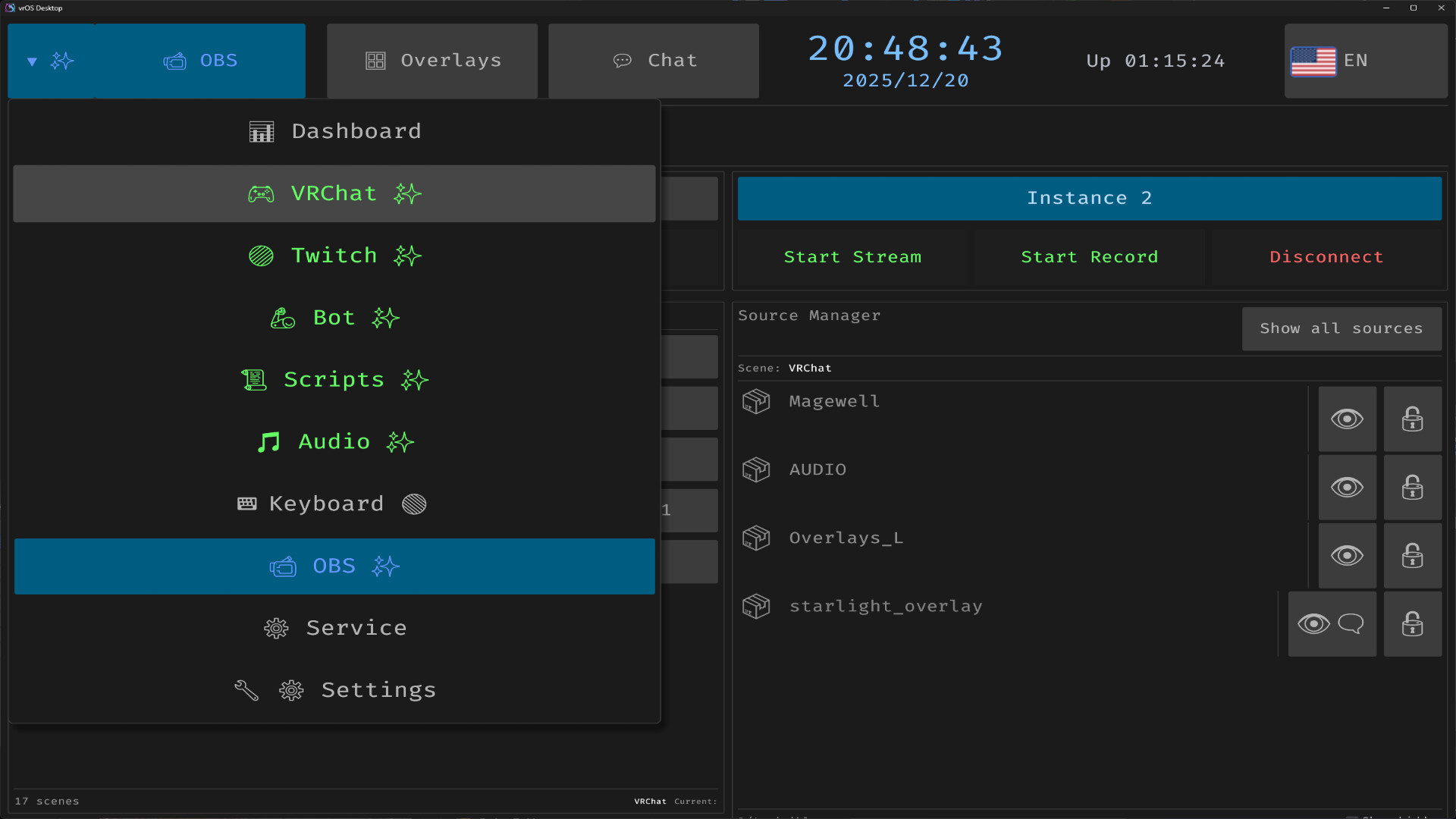Click the Twitch icon in the dropdown menu
Screen dimensions: 1456x819
(x=260, y=256)
